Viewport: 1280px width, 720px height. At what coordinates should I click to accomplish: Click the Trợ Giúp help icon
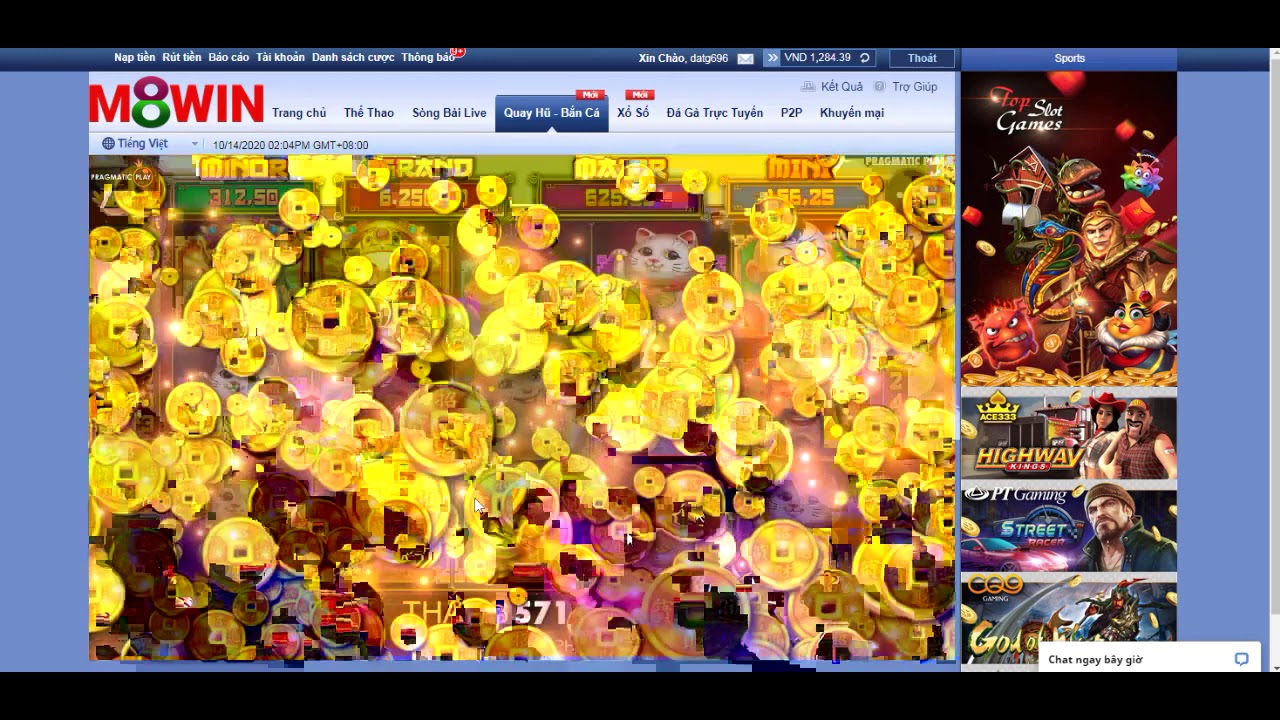point(880,87)
